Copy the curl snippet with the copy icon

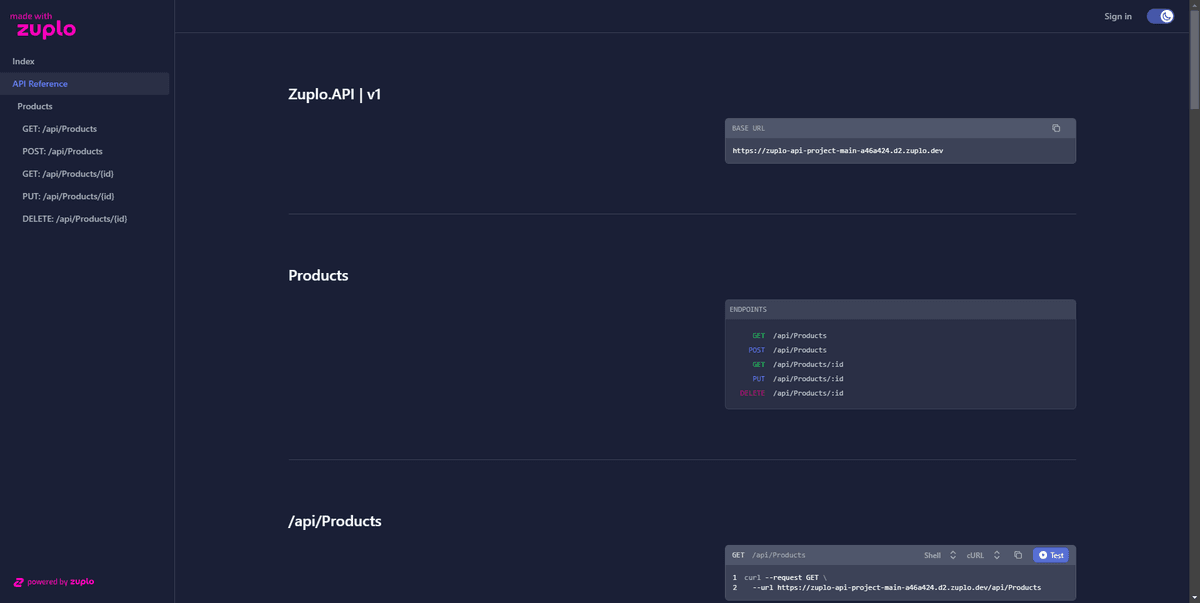1018,554
